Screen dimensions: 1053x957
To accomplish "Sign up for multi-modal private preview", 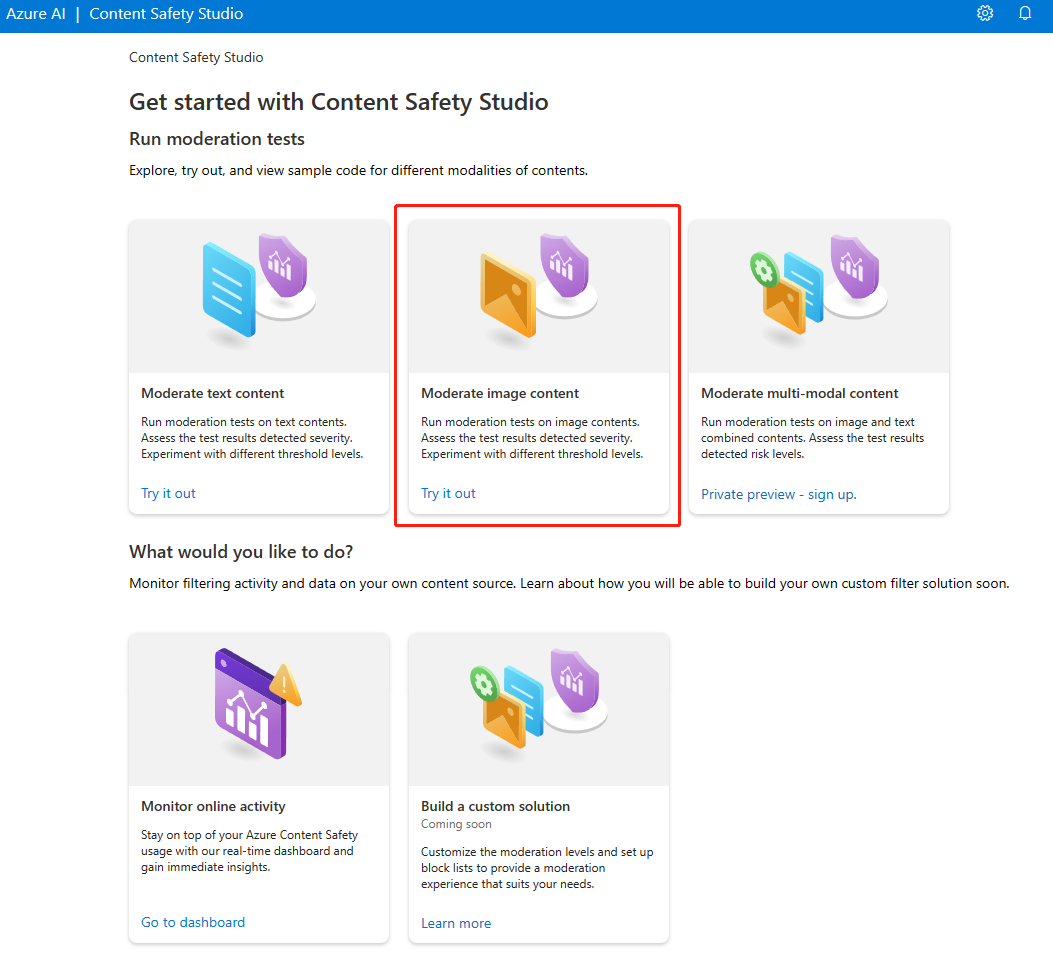I will tap(778, 494).
